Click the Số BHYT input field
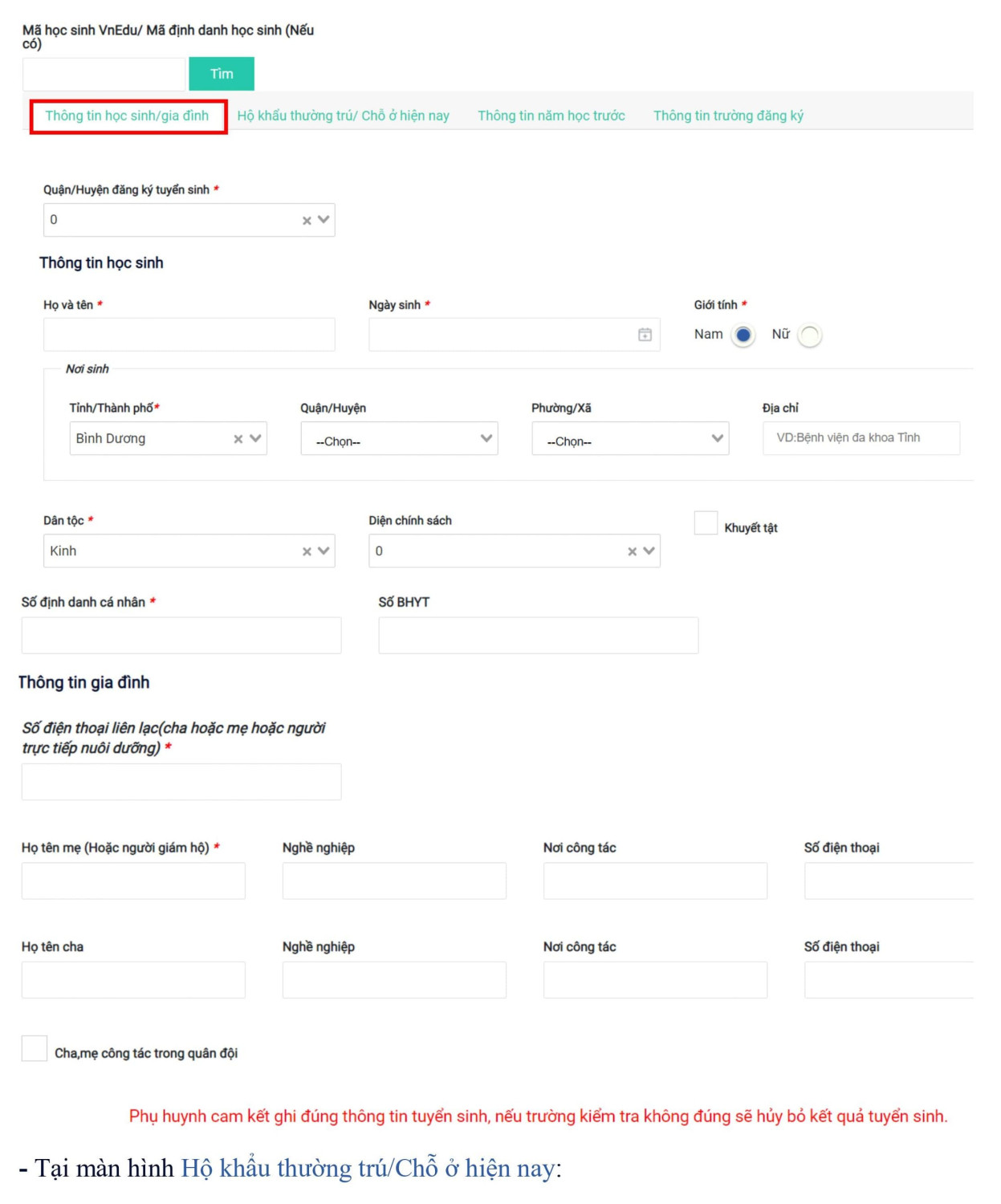1001x1204 pixels. point(538,636)
